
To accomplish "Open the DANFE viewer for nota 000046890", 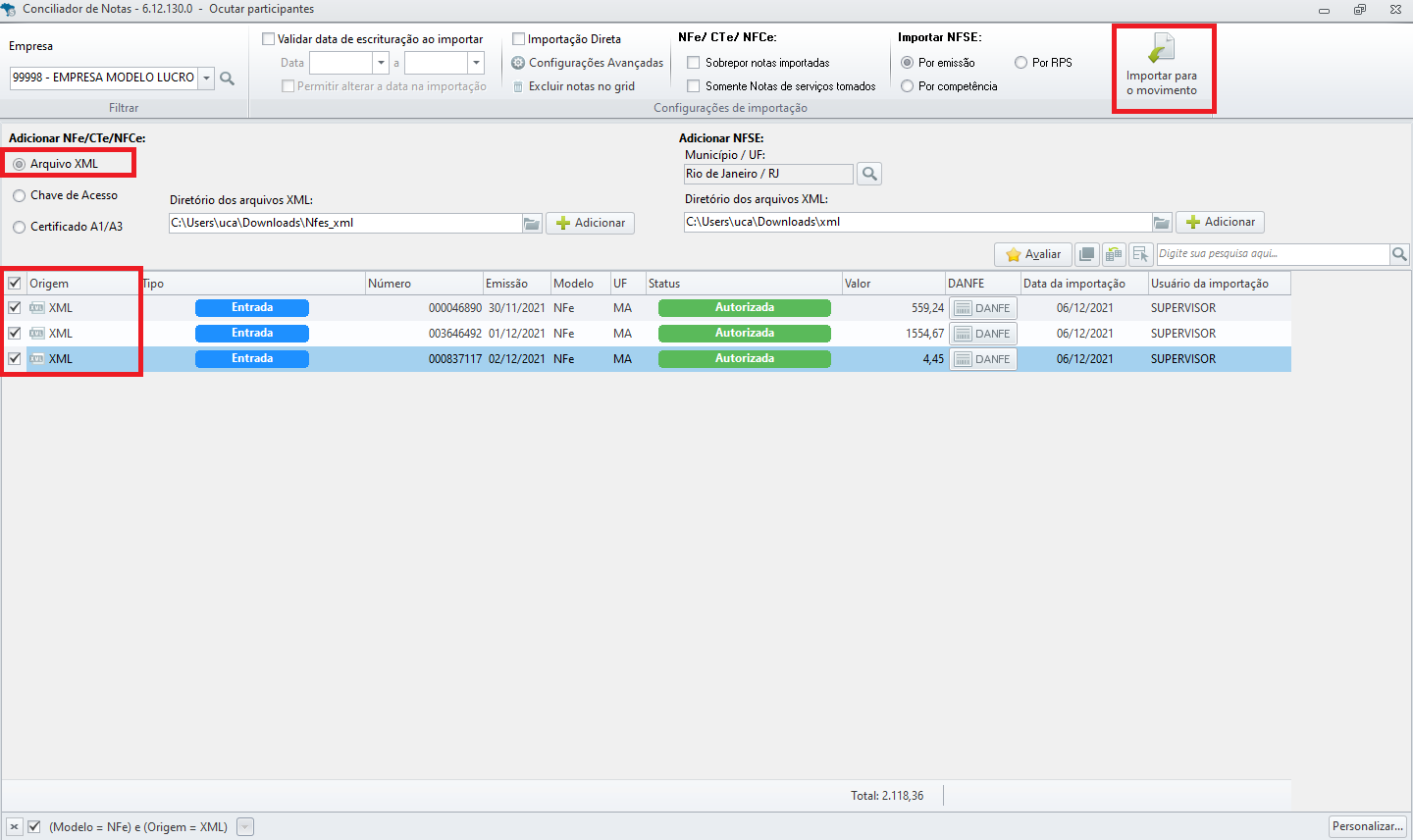I will (982, 307).
